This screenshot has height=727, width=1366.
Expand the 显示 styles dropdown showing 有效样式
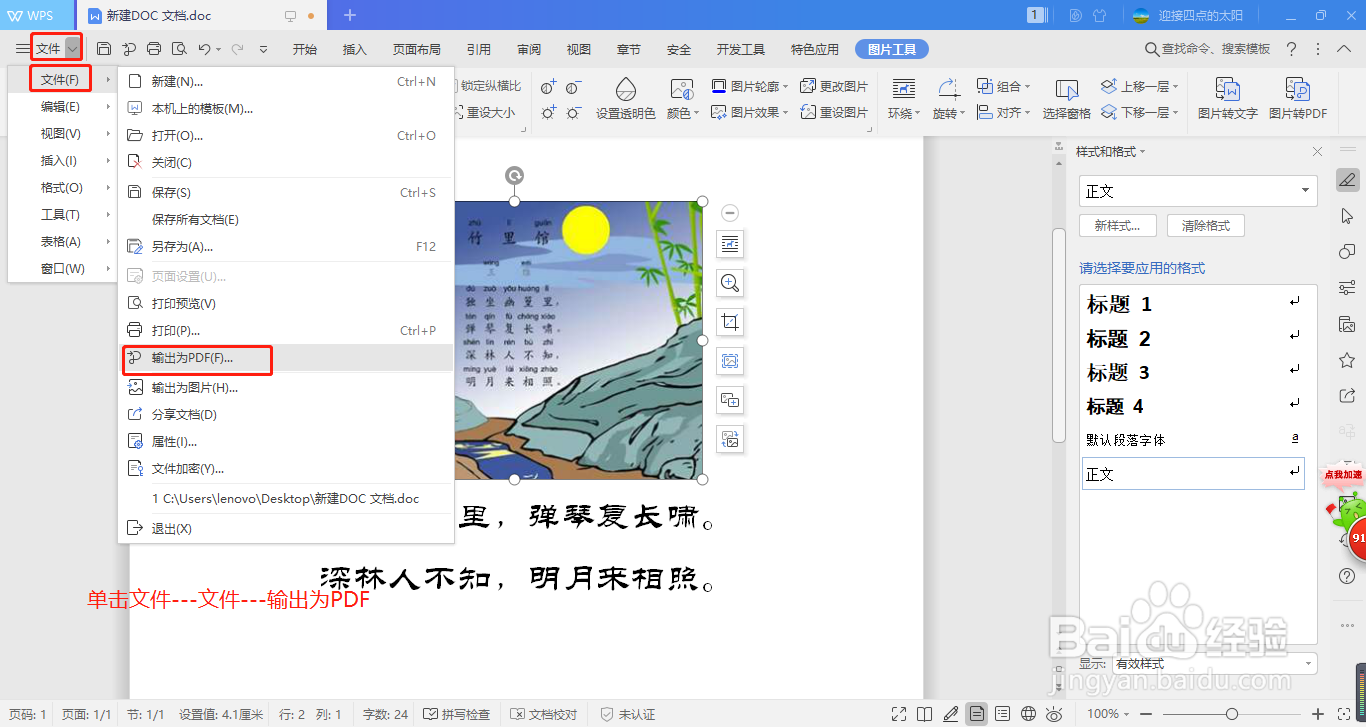point(1307,663)
